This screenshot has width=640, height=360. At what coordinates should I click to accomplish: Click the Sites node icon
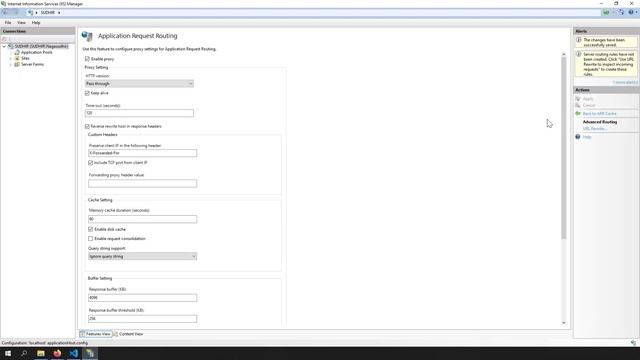pyautogui.click(x=17, y=58)
